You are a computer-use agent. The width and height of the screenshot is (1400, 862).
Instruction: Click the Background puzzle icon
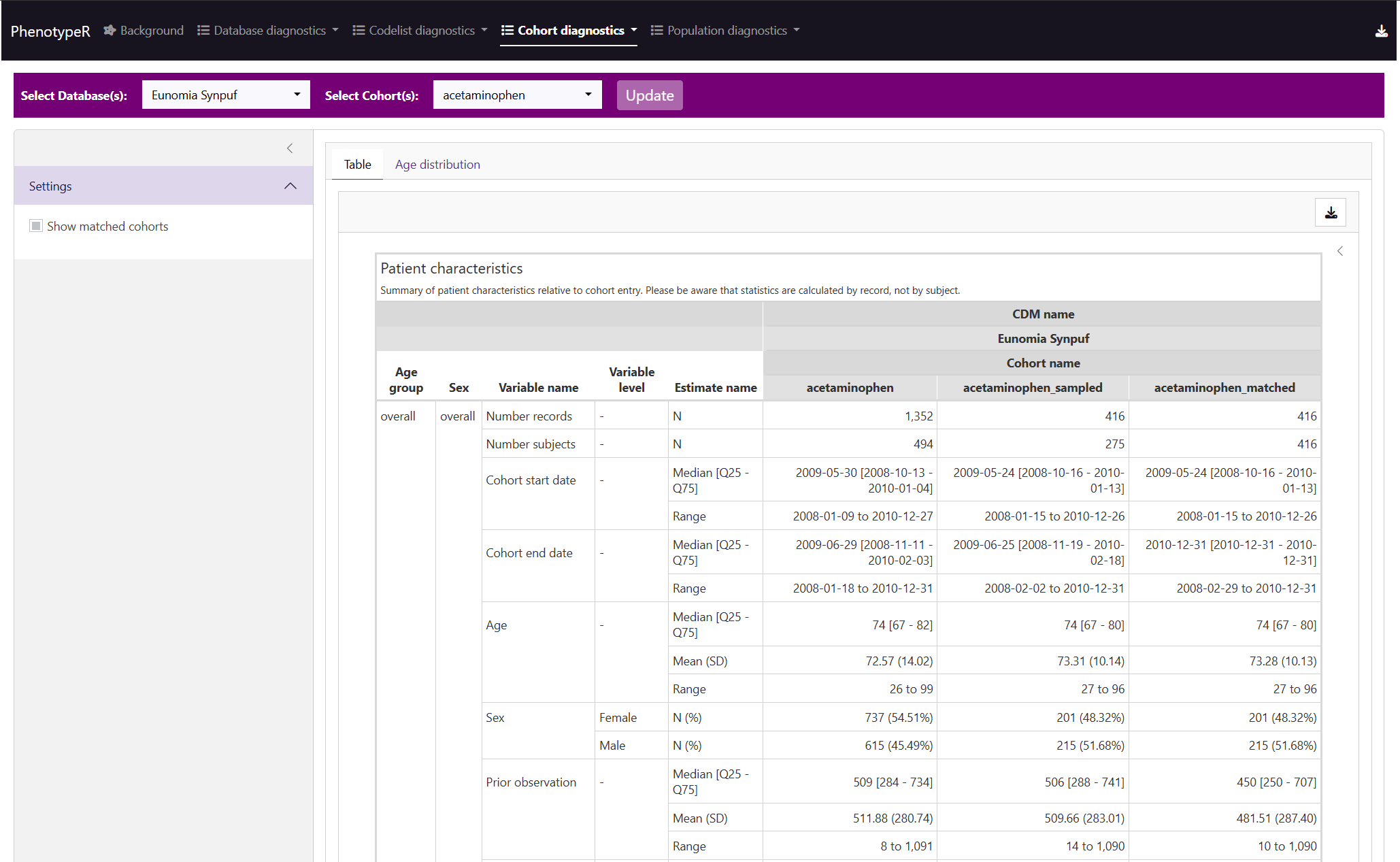point(110,31)
